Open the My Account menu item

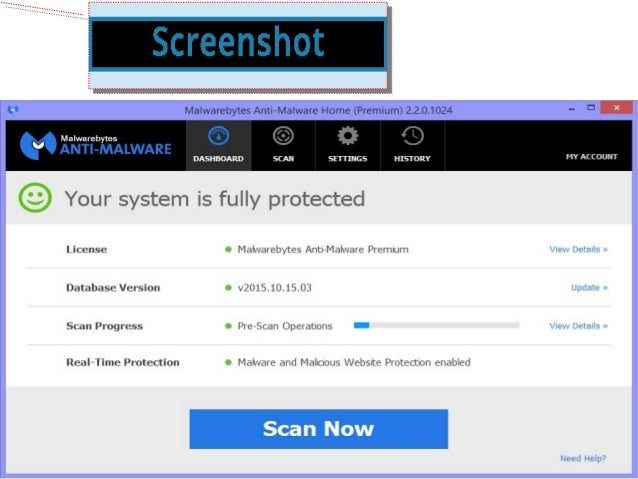point(591,157)
